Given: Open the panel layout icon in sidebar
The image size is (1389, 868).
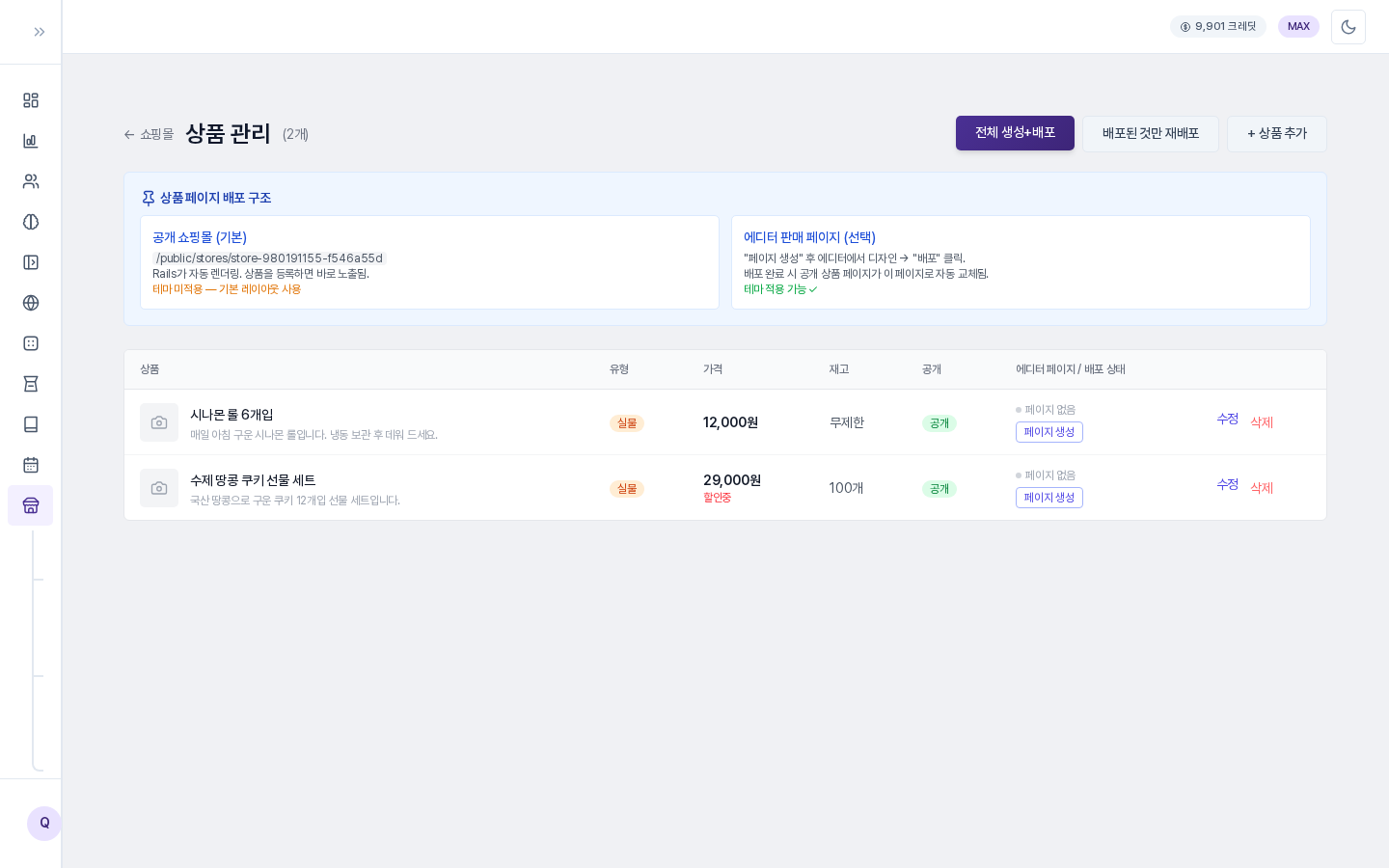Looking at the screenshot, I should (x=31, y=262).
